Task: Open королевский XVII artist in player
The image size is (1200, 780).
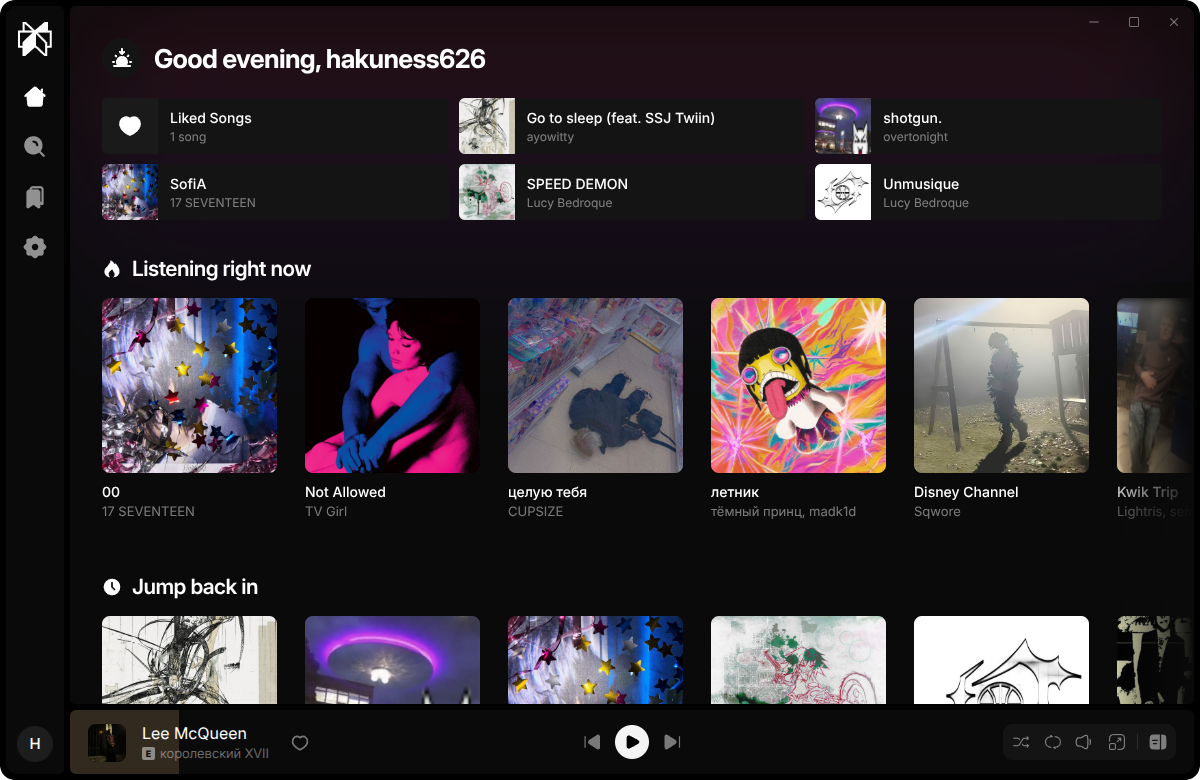Action: click(x=214, y=754)
